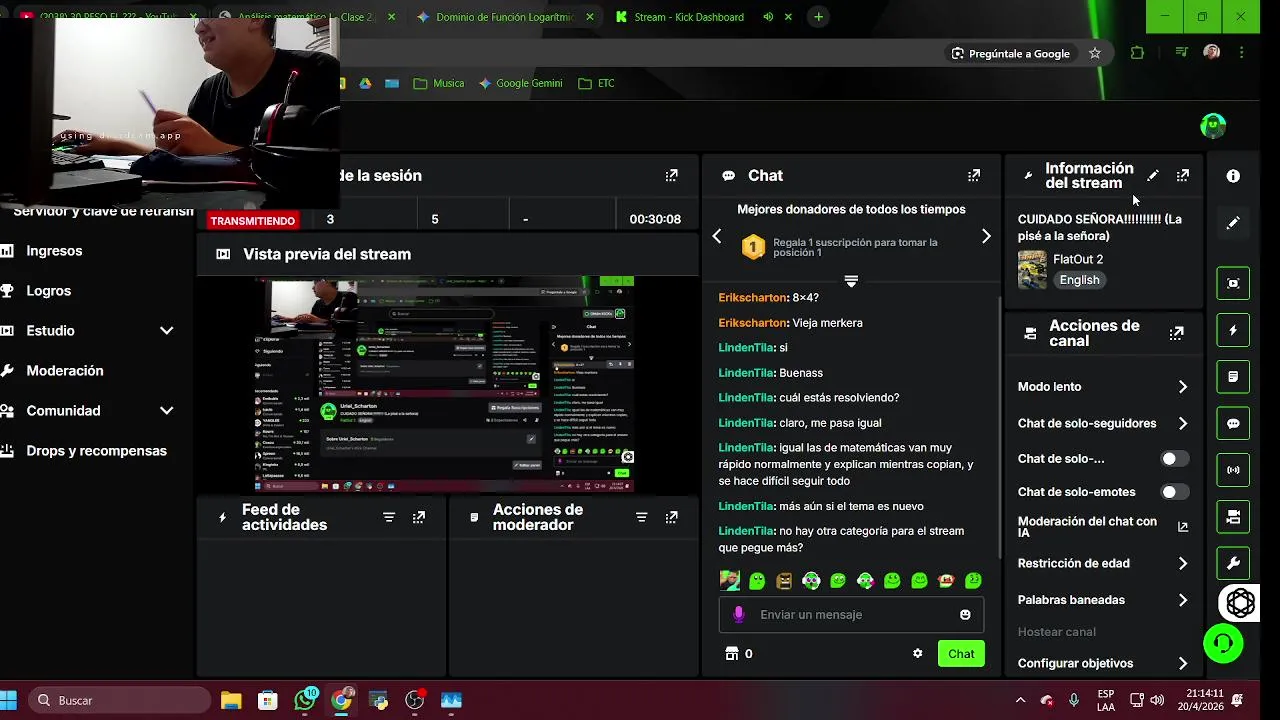This screenshot has width=1280, height=720.
Task: Click the chat bubble icon in right rail
Action: click(x=1233, y=423)
